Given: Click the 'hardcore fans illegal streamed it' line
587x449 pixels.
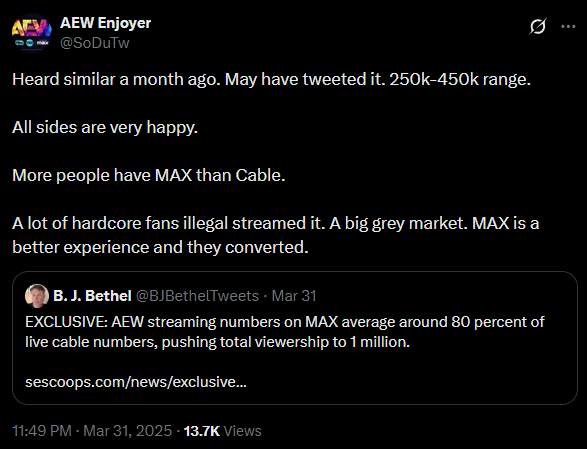Looking at the screenshot, I should coord(276,223).
